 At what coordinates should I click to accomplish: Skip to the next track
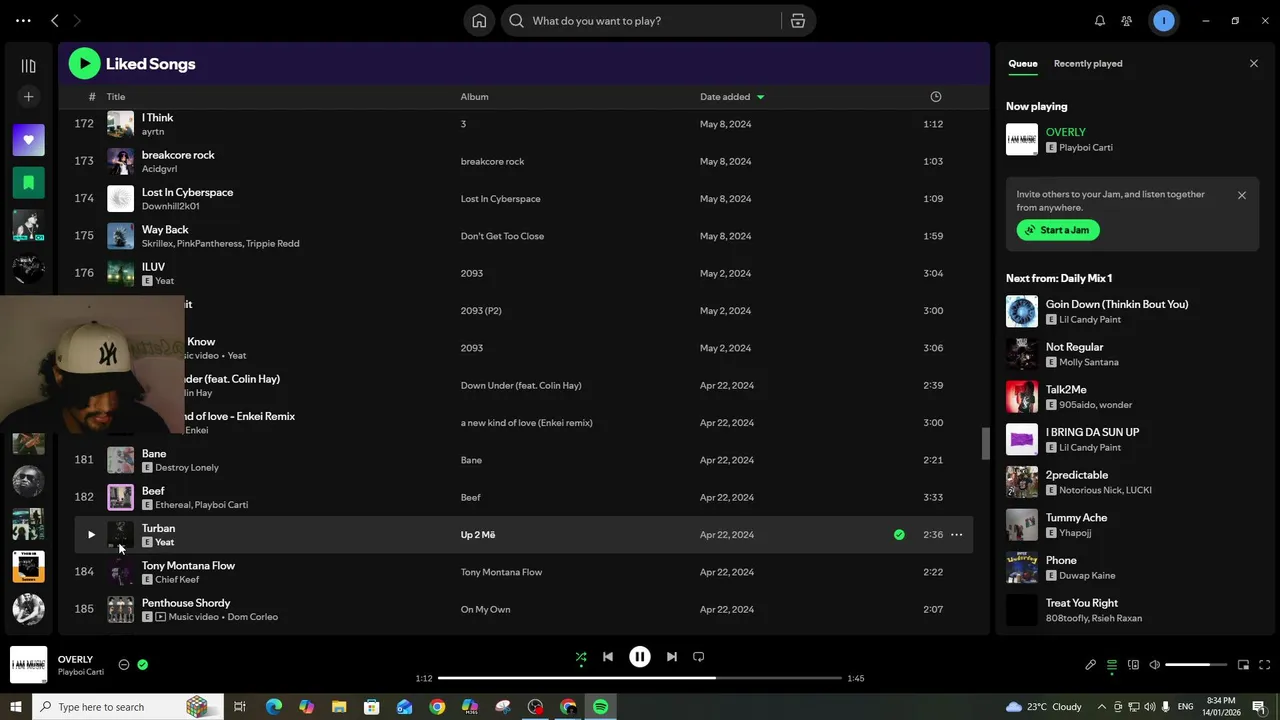tap(672, 657)
